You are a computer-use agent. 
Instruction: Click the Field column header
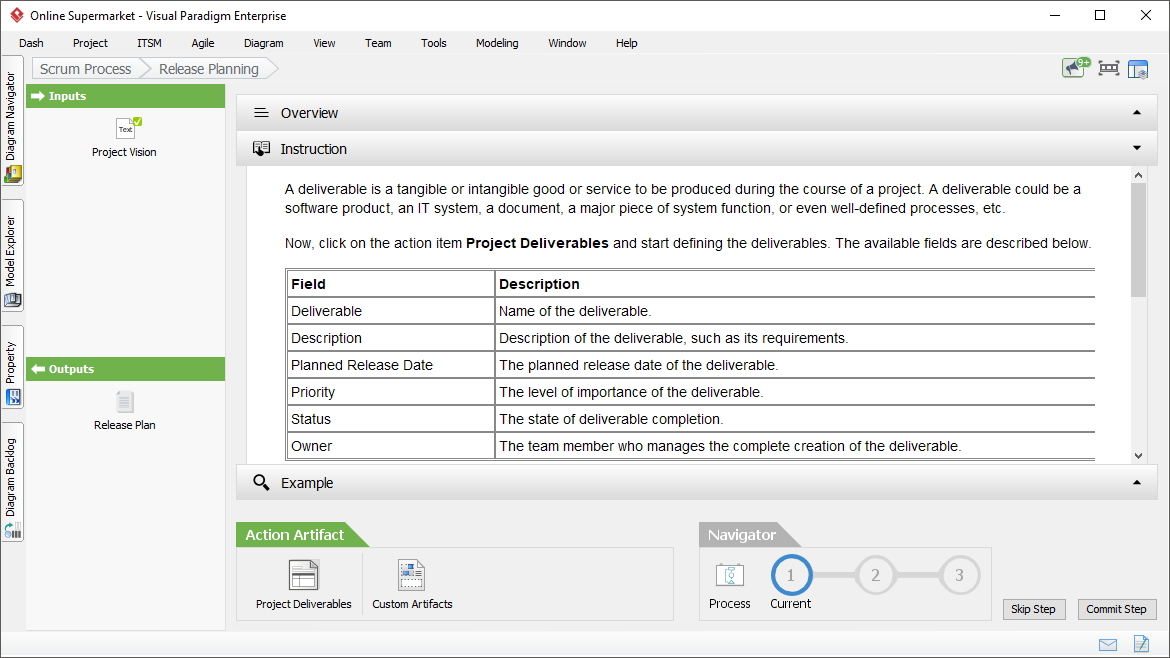(x=391, y=284)
